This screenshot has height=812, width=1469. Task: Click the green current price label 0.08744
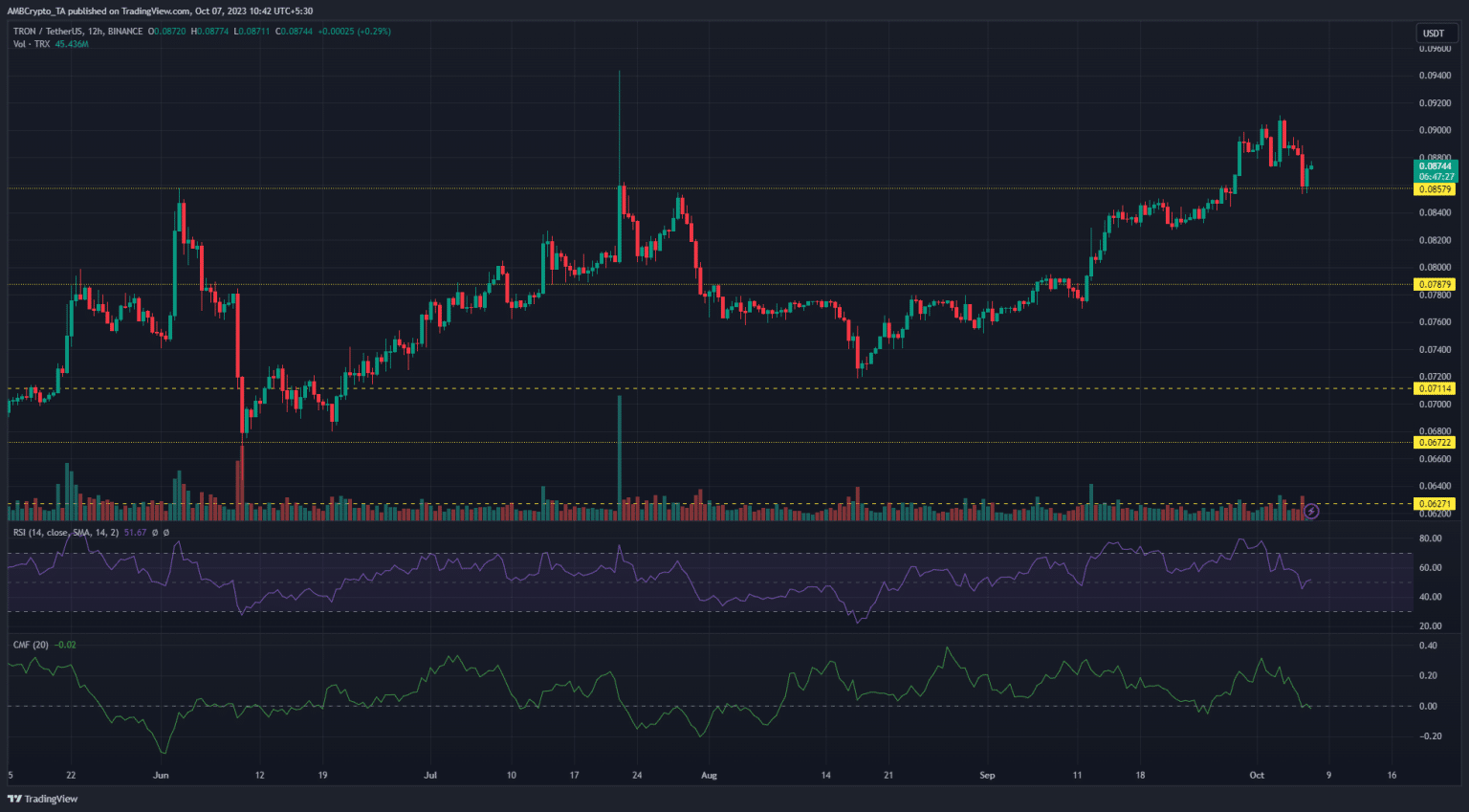pyautogui.click(x=1435, y=166)
